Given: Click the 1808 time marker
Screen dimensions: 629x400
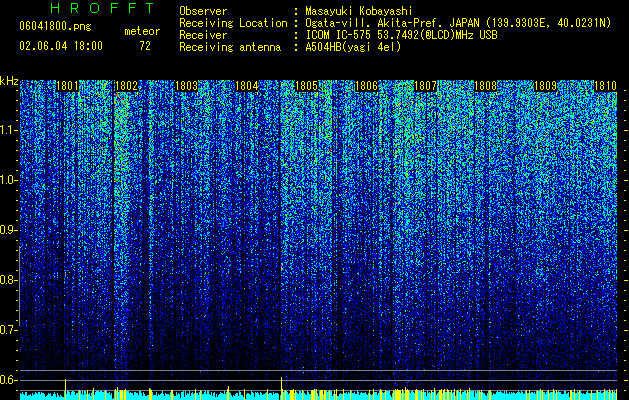Looking at the screenshot, I should pos(485,86).
